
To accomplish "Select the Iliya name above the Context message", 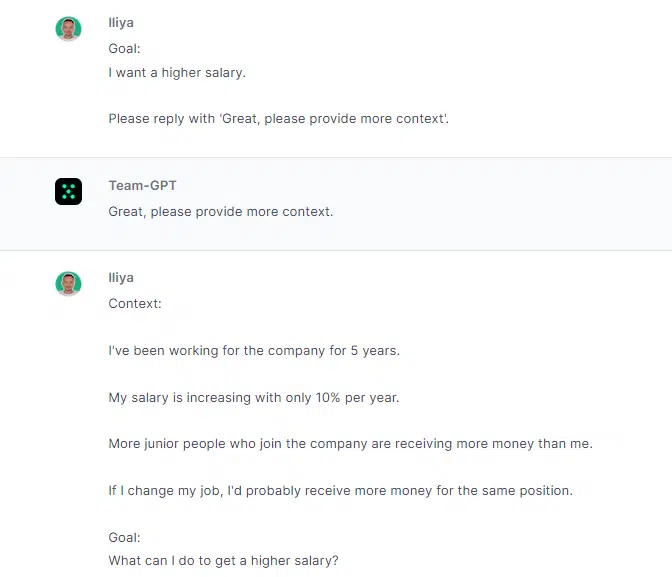I will pyautogui.click(x=121, y=277).
